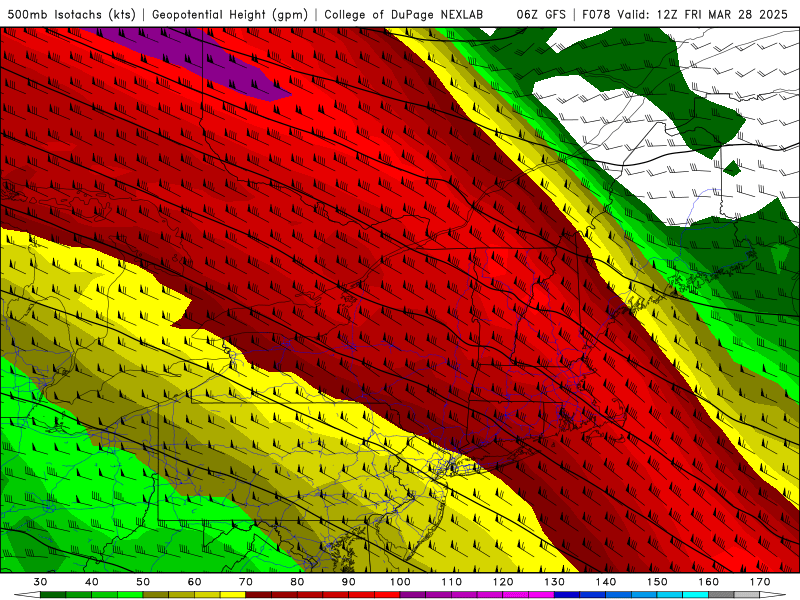The height and width of the screenshot is (600, 800).
Task: Click the '06Z GFS' model run label
Action: pos(541,14)
